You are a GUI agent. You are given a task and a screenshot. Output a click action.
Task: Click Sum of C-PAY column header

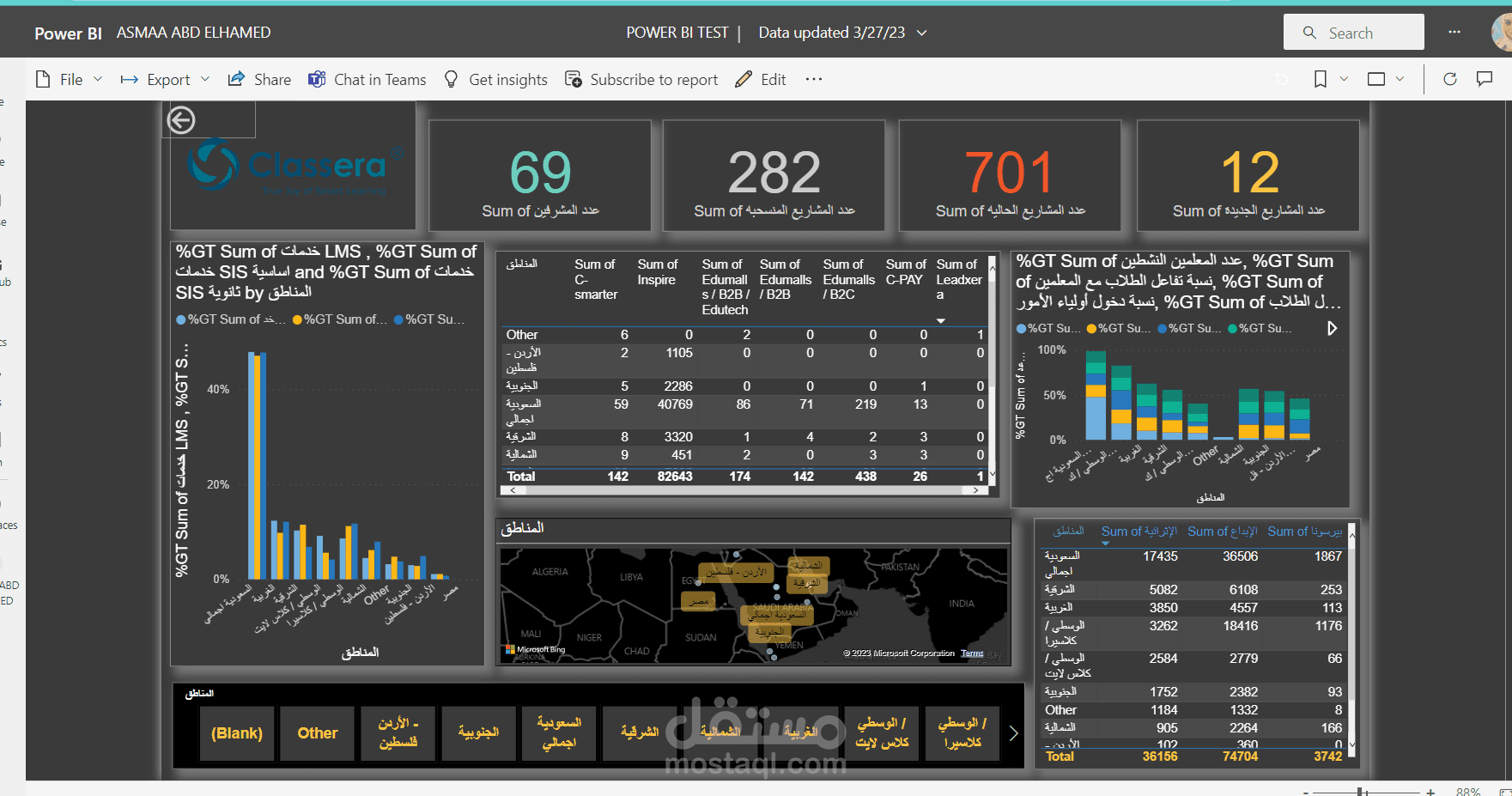[x=906, y=272]
